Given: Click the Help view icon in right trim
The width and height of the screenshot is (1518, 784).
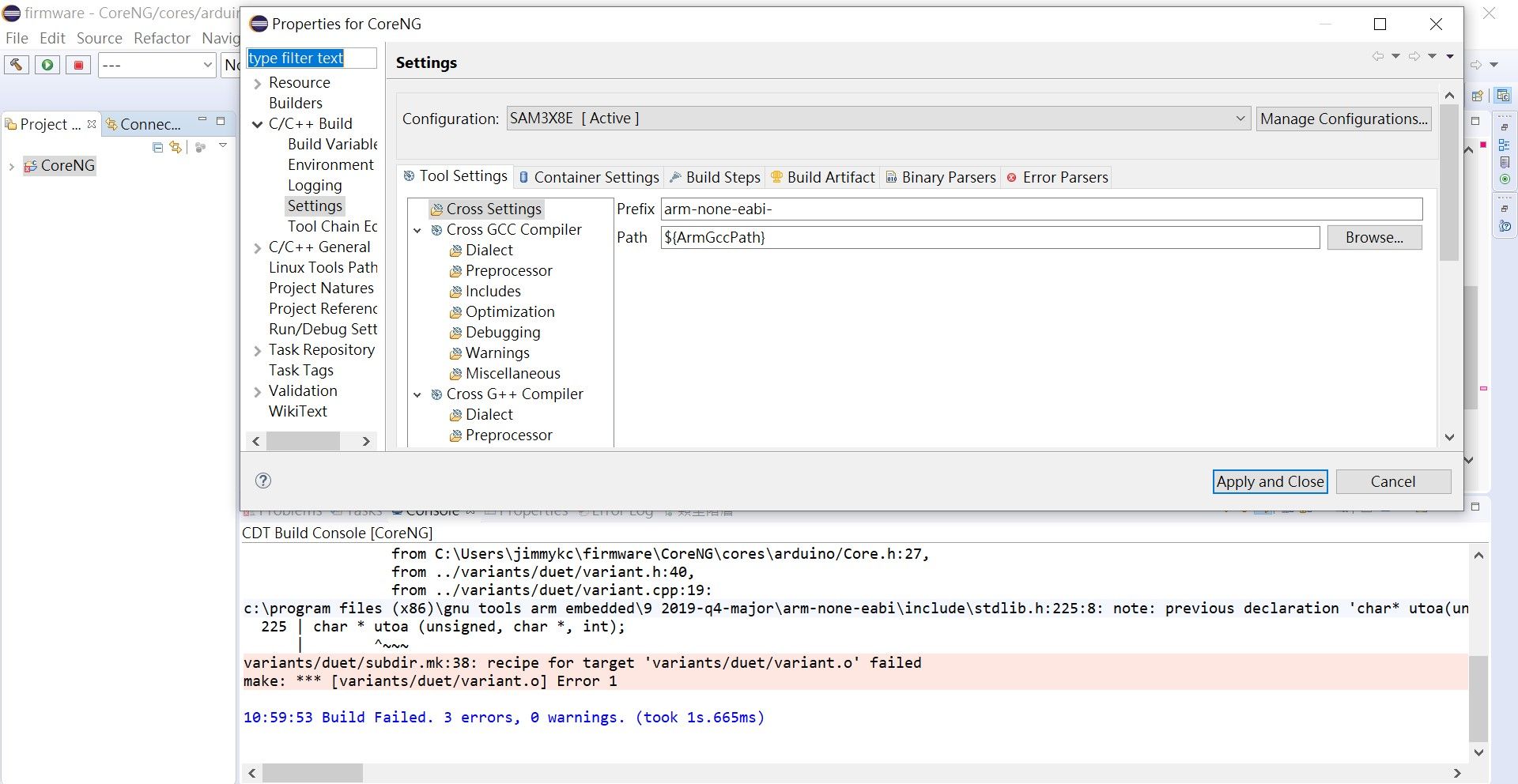Looking at the screenshot, I should point(1505,226).
